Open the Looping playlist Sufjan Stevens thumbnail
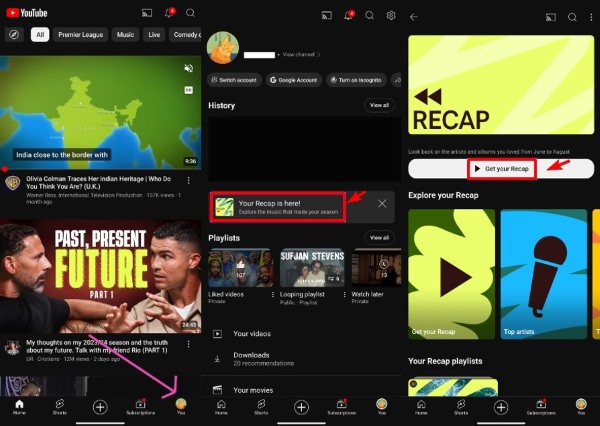The height and width of the screenshot is (426, 600). (312, 268)
